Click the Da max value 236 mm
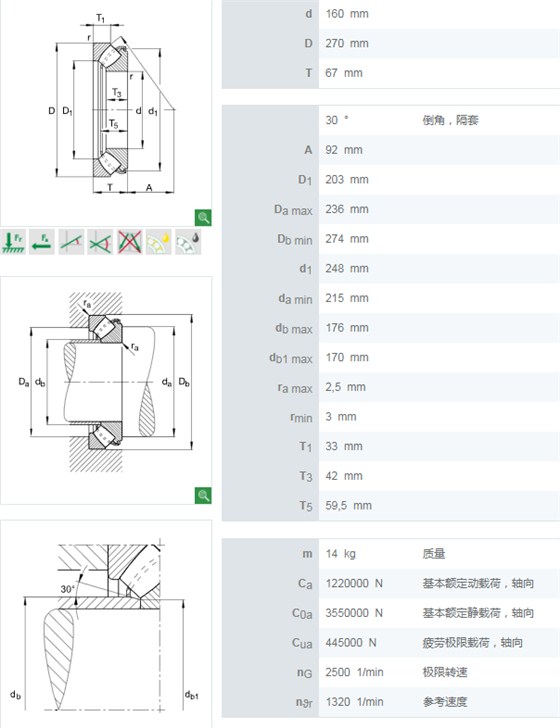The height and width of the screenshot is (728, 560). (347, 209)
